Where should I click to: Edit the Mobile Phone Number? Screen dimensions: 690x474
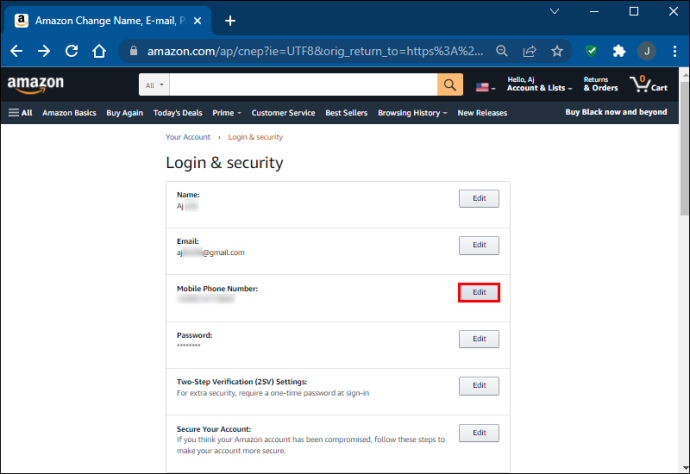click(479, 293)
